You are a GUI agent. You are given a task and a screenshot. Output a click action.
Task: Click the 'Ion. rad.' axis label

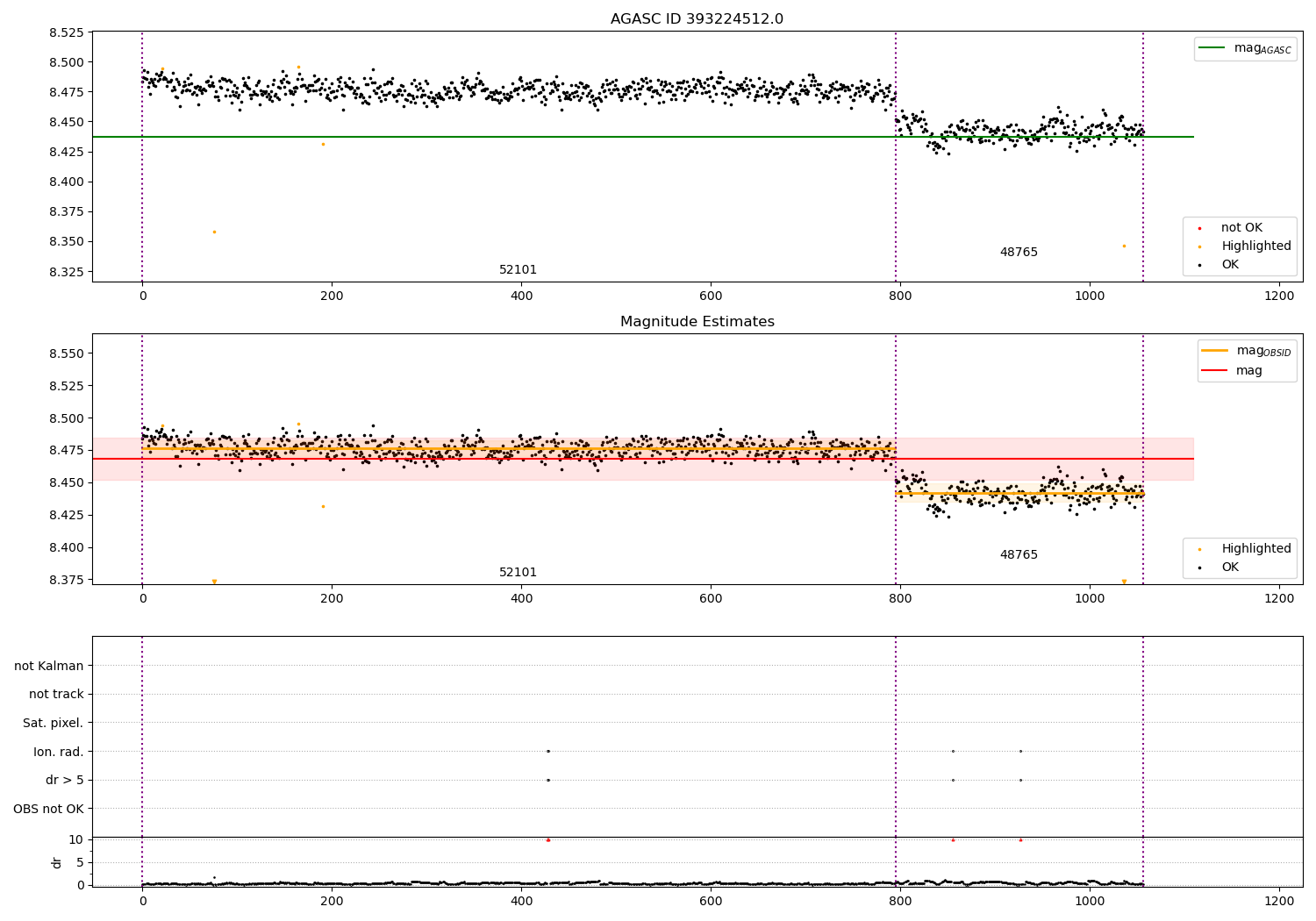point(59,753)
